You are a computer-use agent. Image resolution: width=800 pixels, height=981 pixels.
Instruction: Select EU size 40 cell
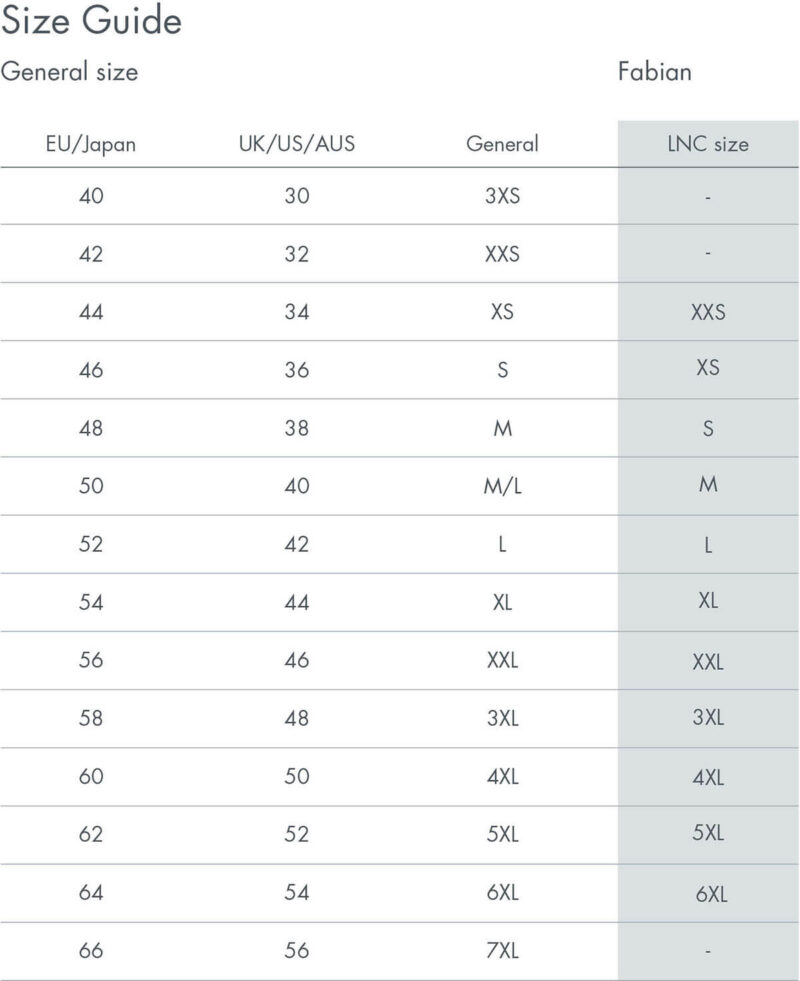[x=91, y=196]
